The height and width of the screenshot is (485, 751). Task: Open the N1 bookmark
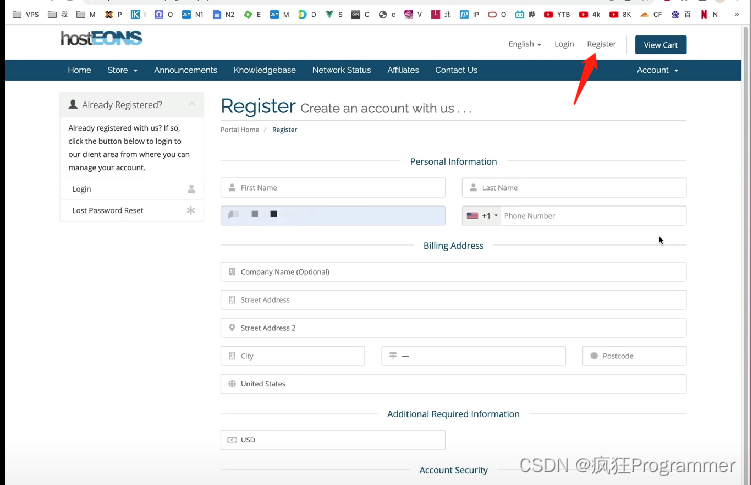click(x=193, y=15)
